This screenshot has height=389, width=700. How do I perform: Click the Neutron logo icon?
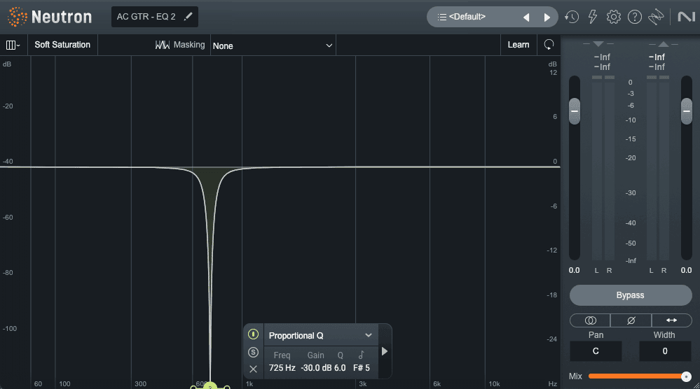17,17
